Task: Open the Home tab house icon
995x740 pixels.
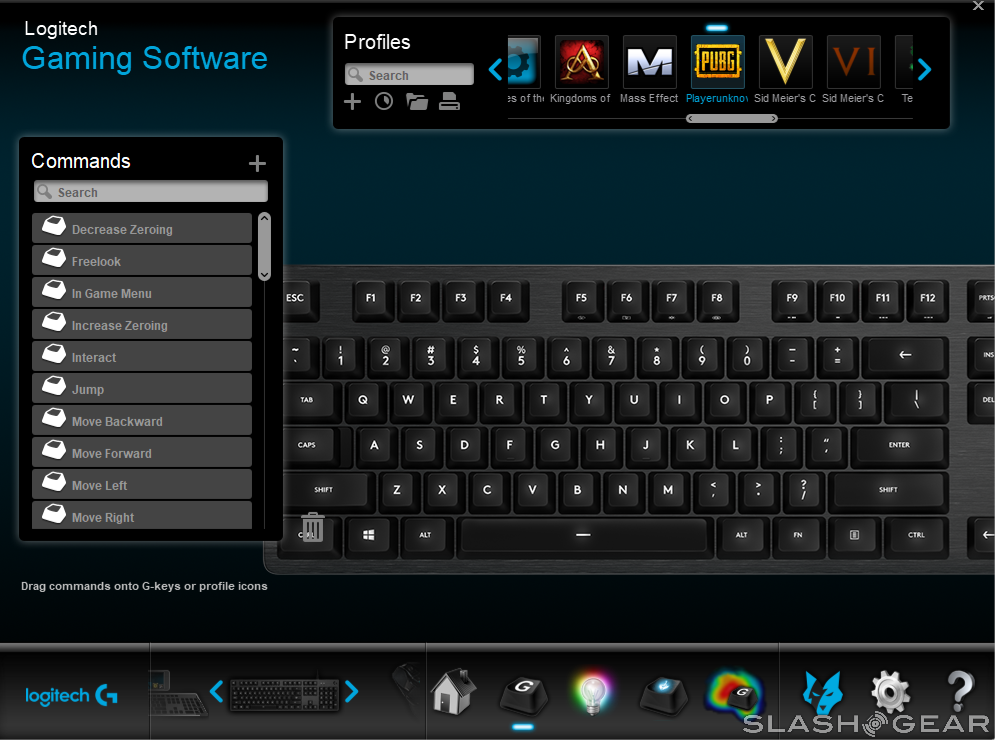Action: coord(454,690)
